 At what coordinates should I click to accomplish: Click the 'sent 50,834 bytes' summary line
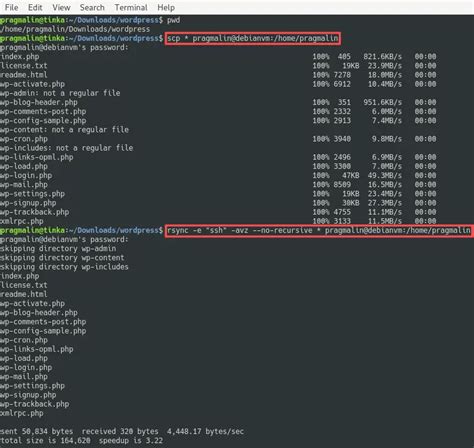point(122,431)
